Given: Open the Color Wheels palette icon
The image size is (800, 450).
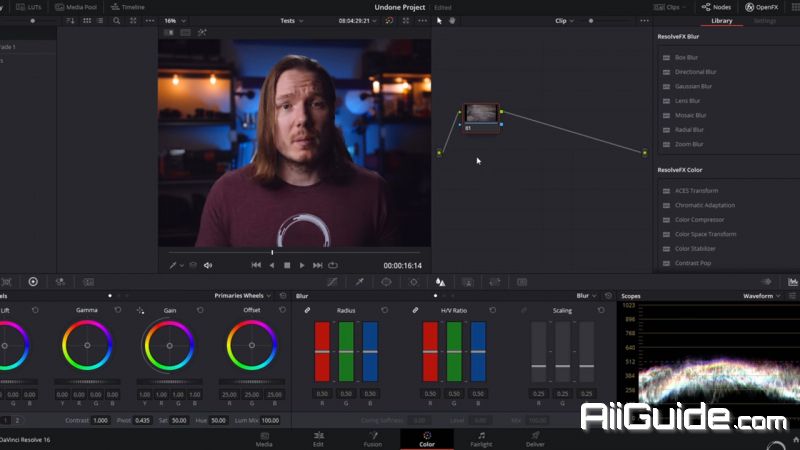Looking at the screenshot, I should (33, 282).
